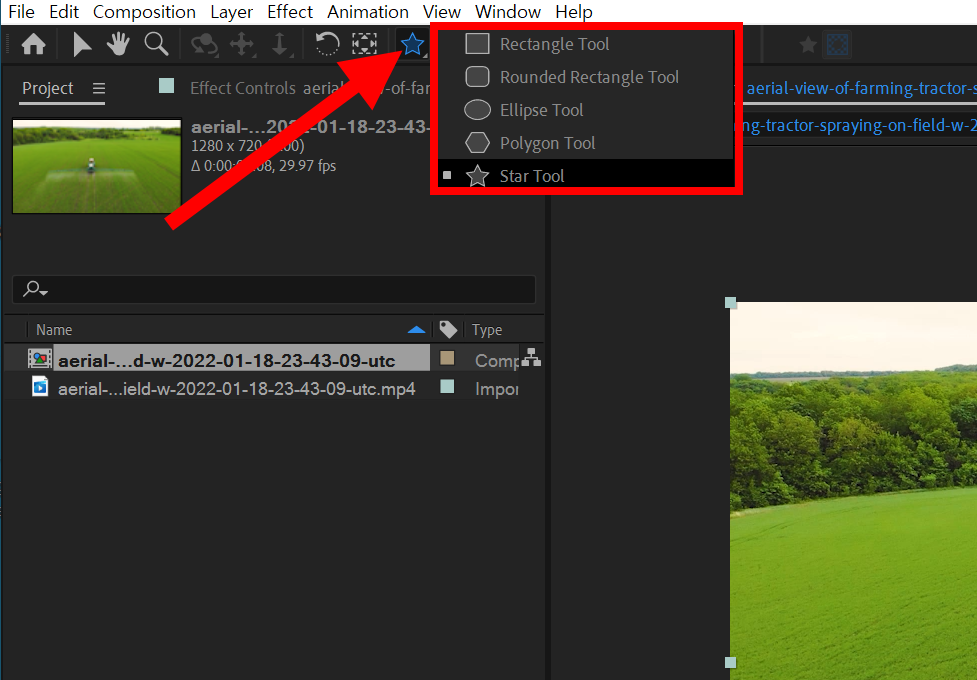Click the mp4 item's teal label swatch

point(447,386)
